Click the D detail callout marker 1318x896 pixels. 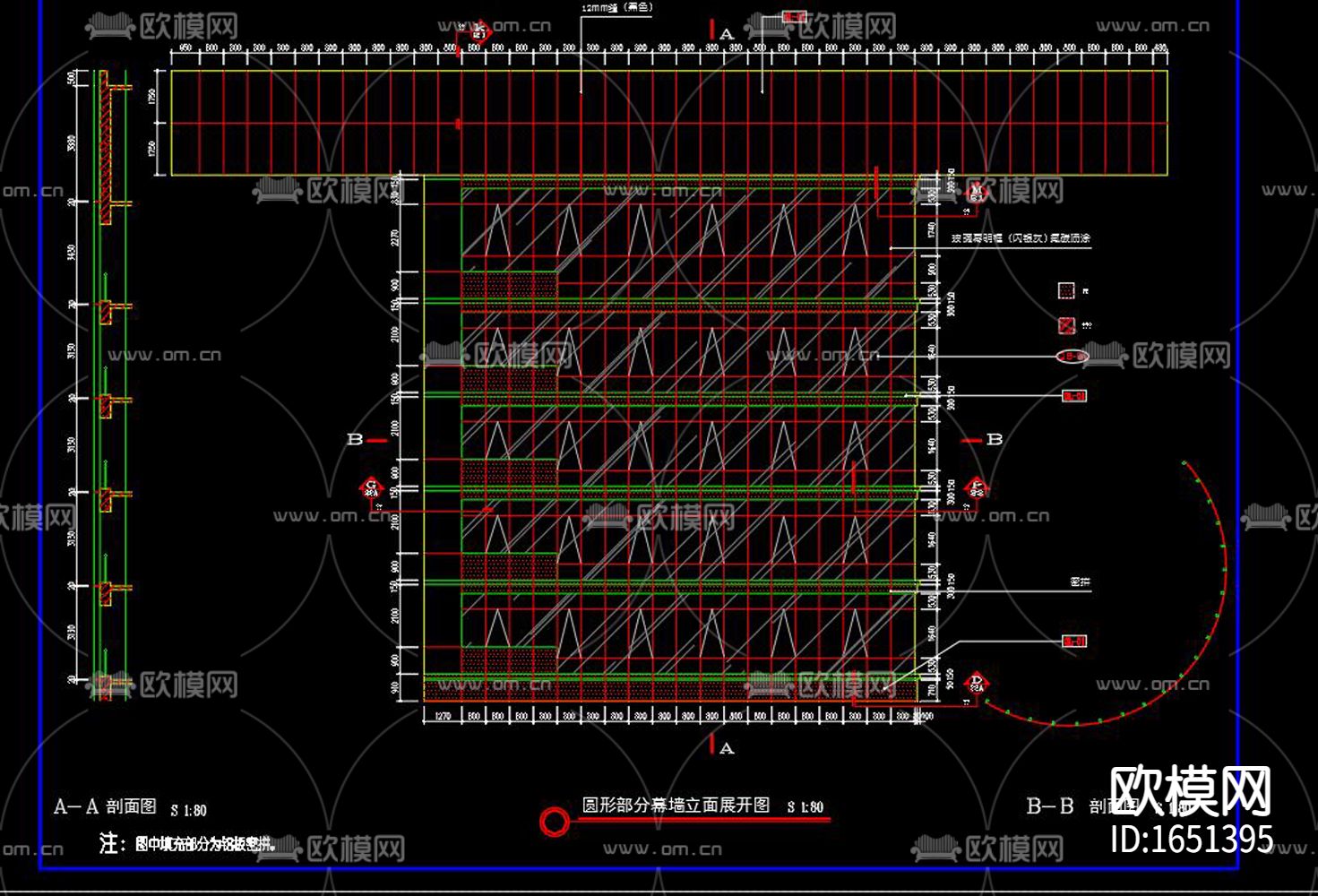[976, 683]
